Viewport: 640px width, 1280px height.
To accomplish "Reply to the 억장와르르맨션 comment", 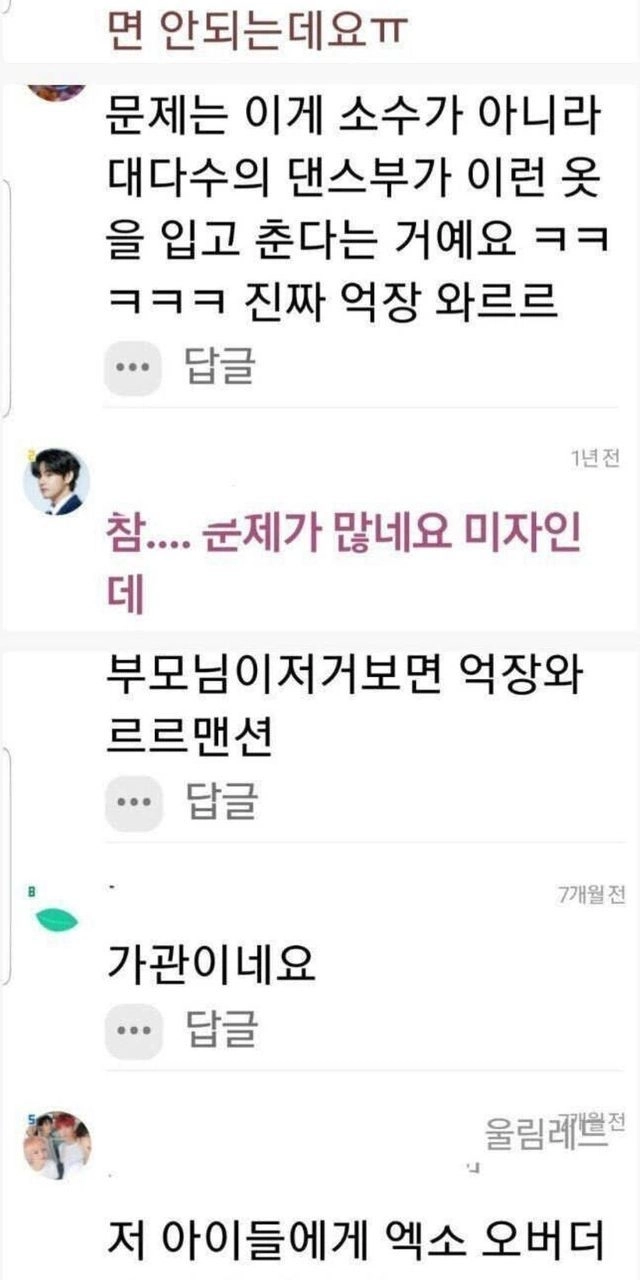I will point(222,801).
